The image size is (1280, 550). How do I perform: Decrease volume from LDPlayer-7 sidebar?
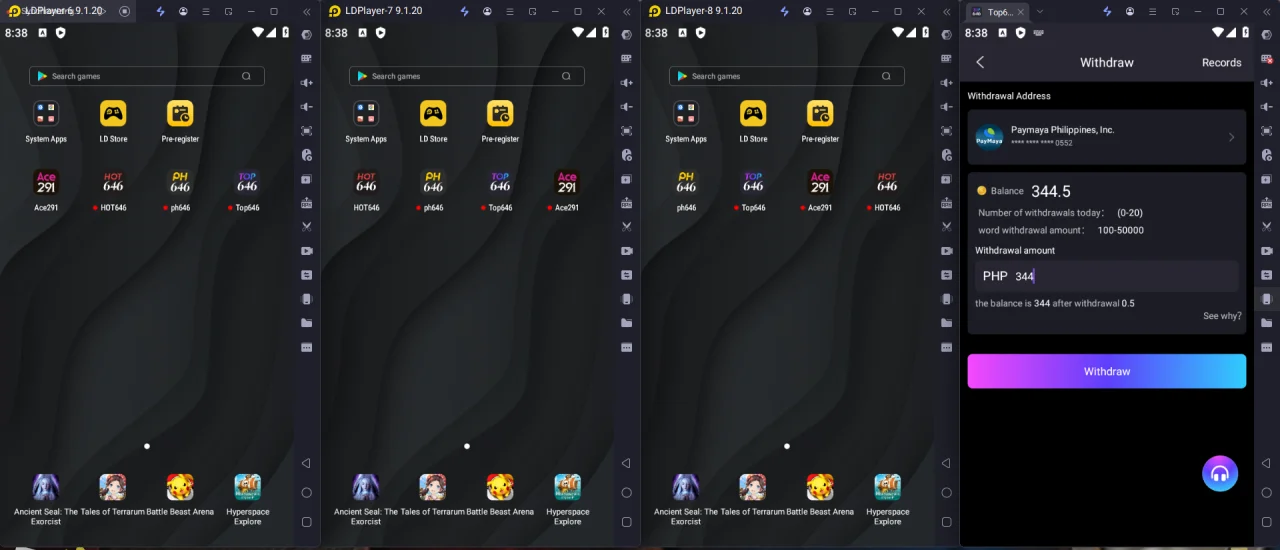[x=626, y=107]
